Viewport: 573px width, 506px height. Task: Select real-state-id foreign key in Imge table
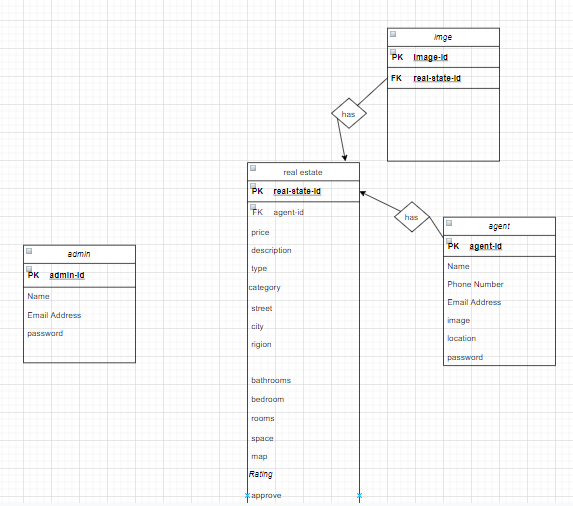437,78
